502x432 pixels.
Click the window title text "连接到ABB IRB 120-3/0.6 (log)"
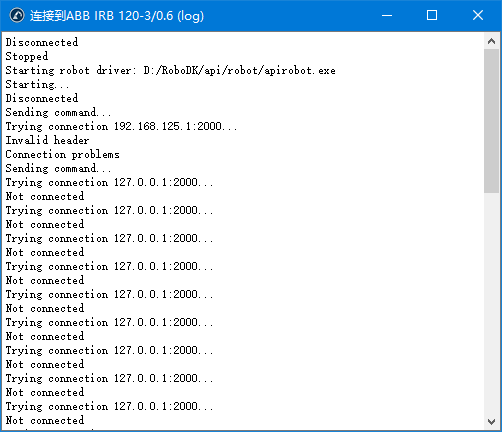pyautogui.click(x=117, y=16)
